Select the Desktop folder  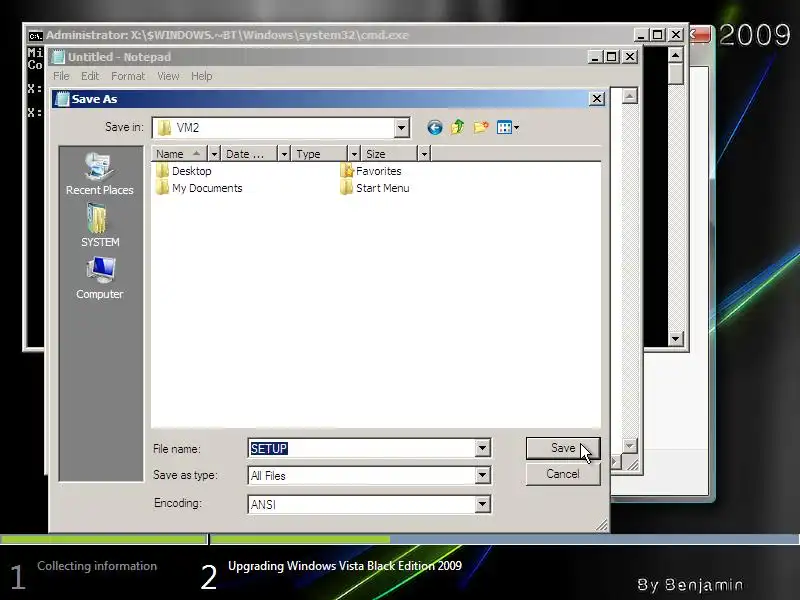coord(184,171)
